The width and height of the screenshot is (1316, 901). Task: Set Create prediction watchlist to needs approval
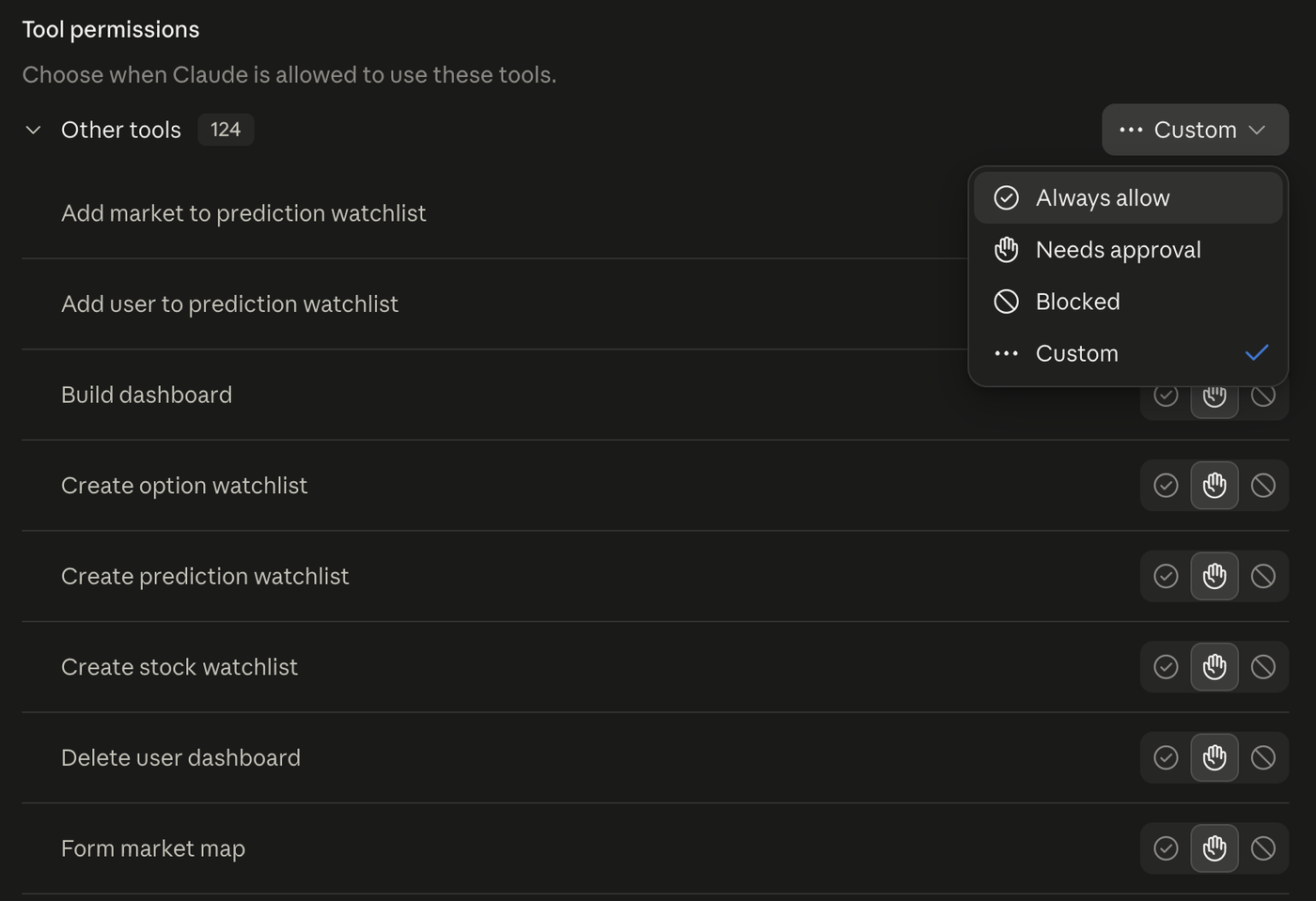[1214, 576]
